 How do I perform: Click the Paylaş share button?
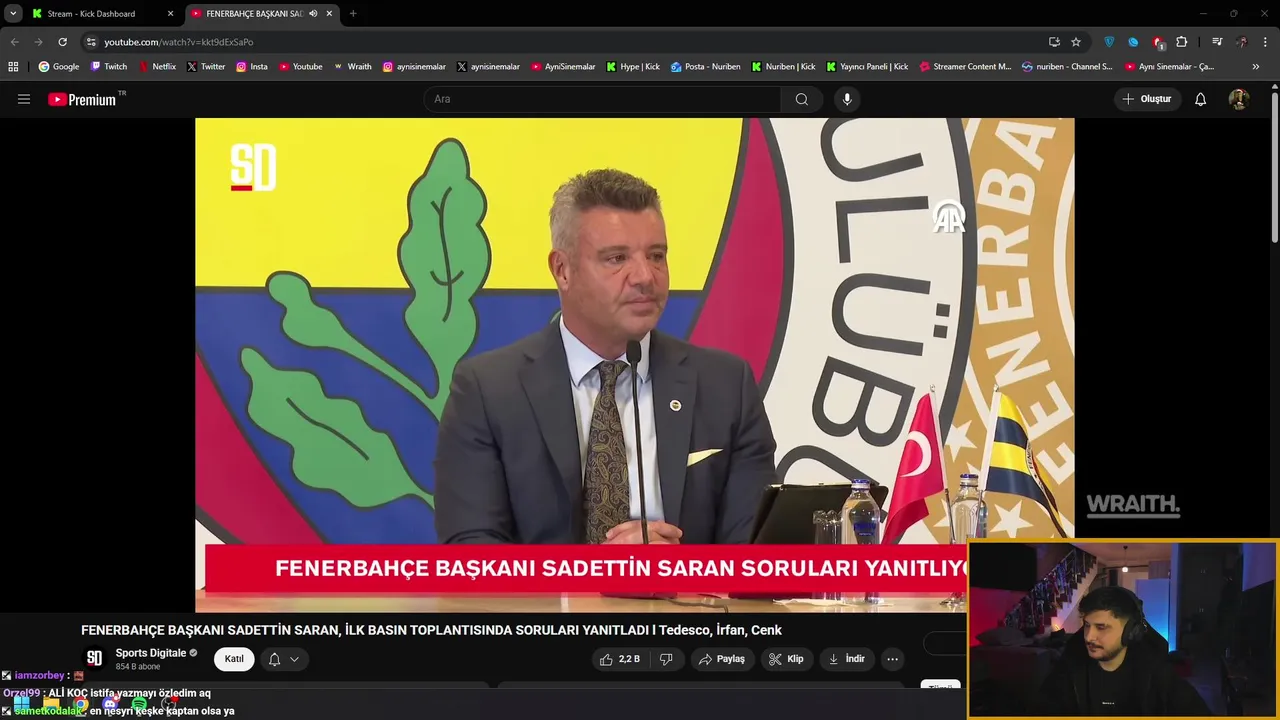click(721, 659)
